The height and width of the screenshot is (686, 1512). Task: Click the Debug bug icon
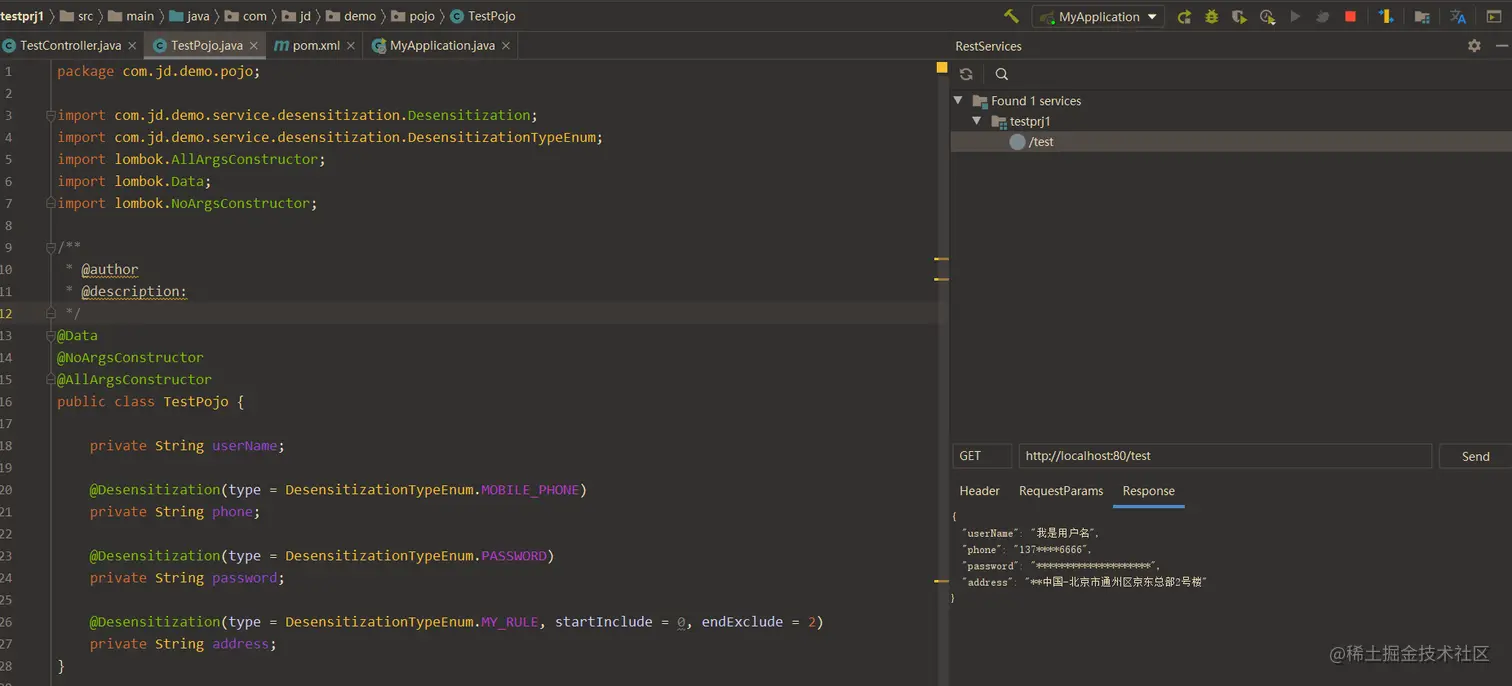[1212, 17]
